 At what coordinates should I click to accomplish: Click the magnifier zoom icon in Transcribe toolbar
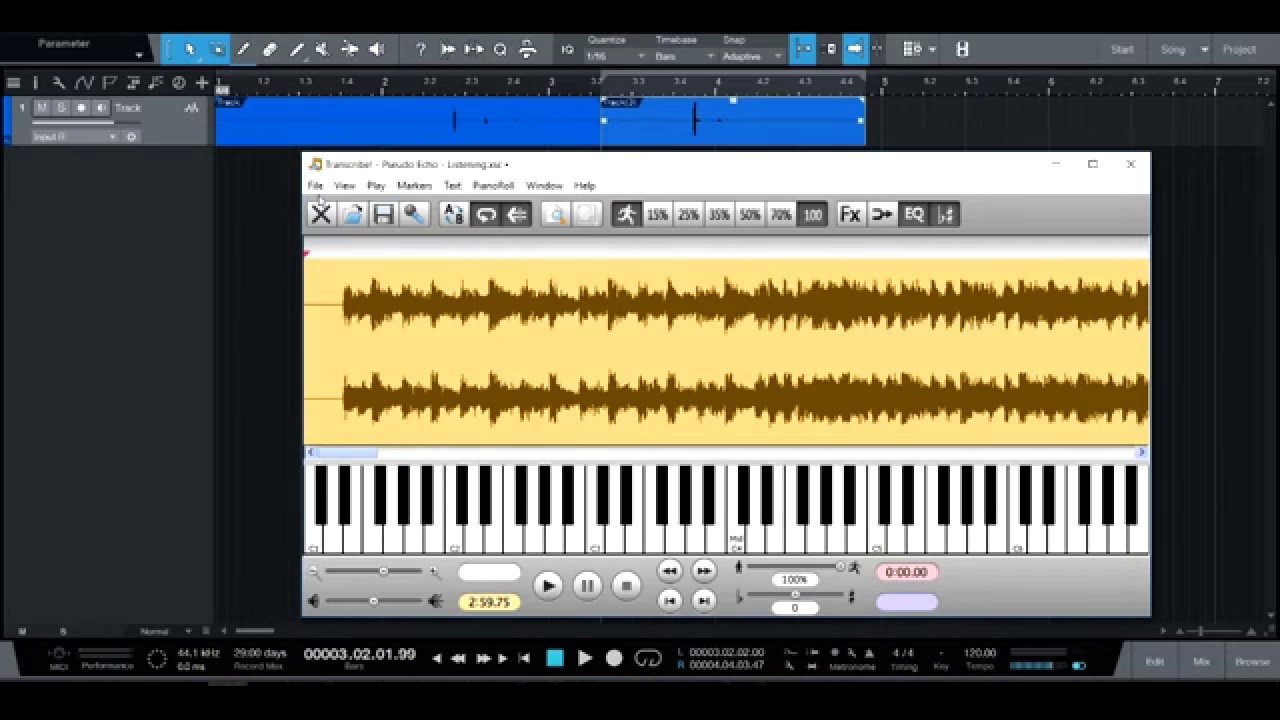point(556,214)
